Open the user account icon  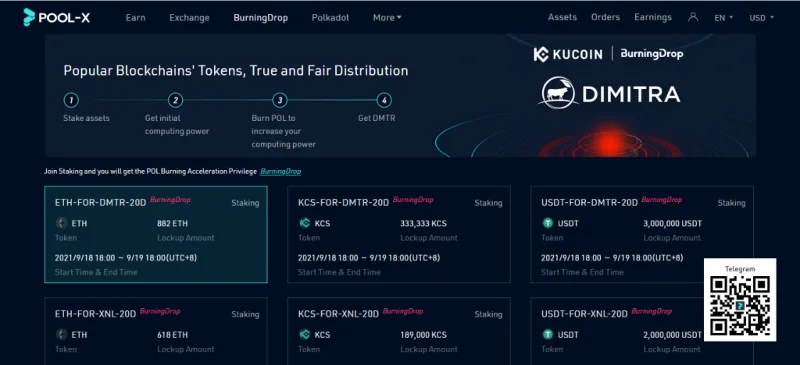click(x=692, y=17)
